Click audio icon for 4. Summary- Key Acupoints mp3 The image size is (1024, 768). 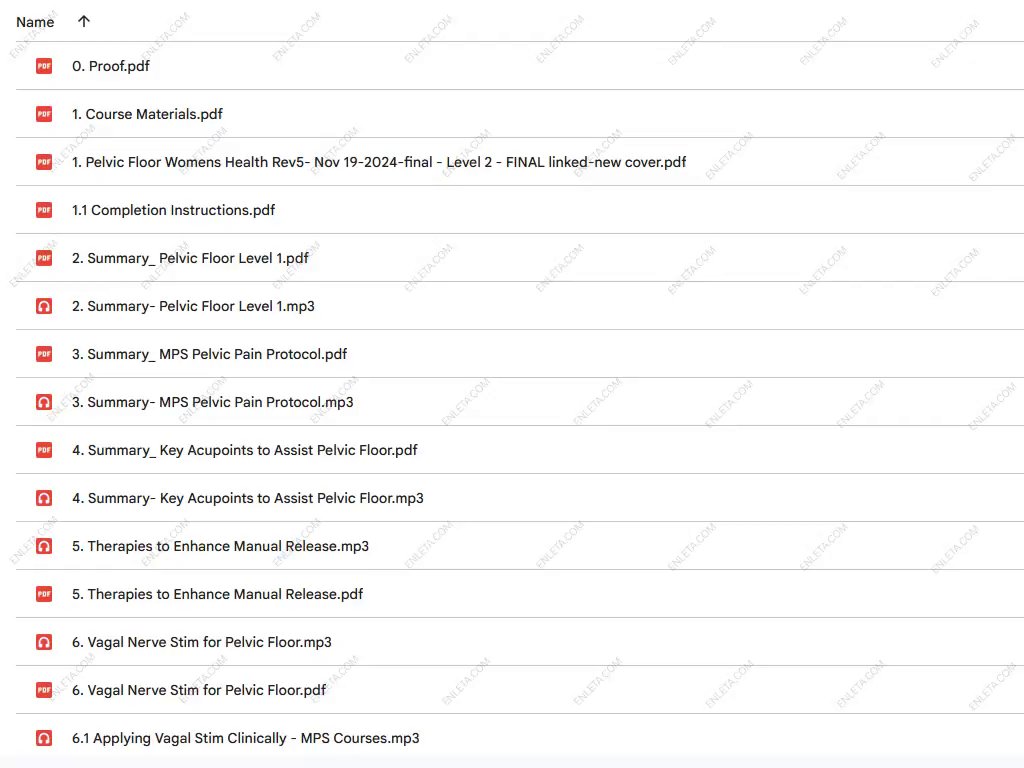point(44,498)
